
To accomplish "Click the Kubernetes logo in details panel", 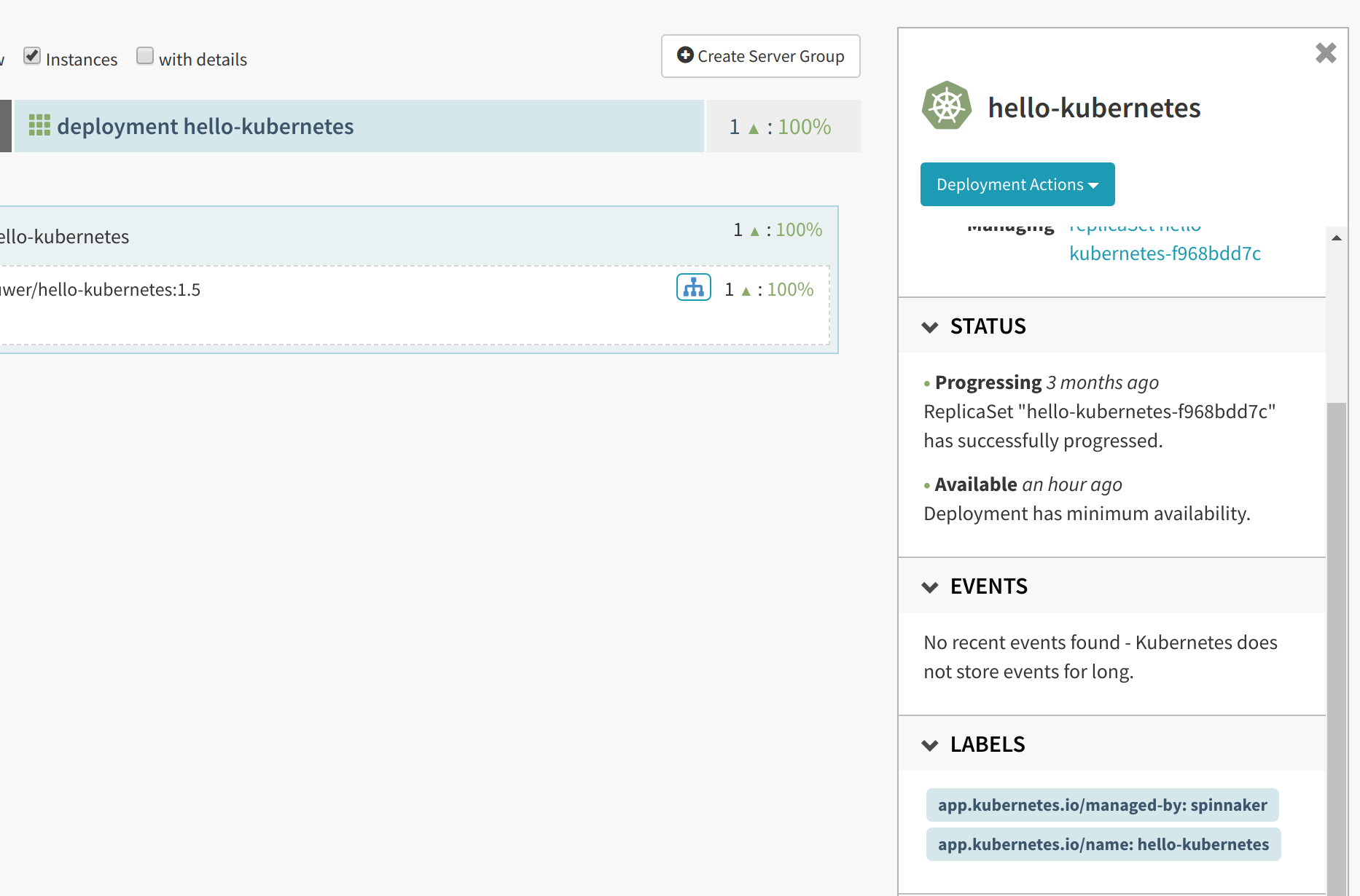I will coord(947,106).
